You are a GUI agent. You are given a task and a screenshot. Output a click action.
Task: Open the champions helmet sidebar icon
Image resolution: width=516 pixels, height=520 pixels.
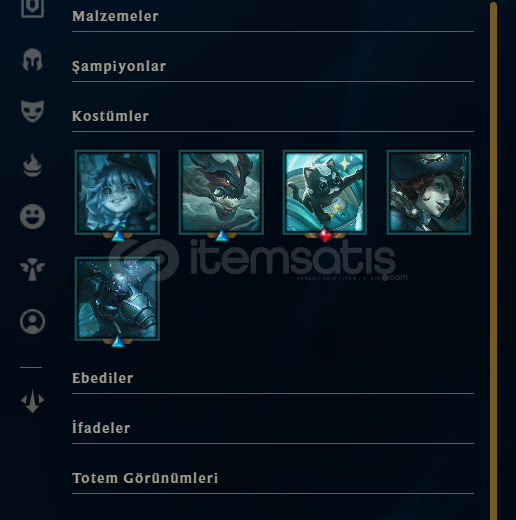pos(32,60)
